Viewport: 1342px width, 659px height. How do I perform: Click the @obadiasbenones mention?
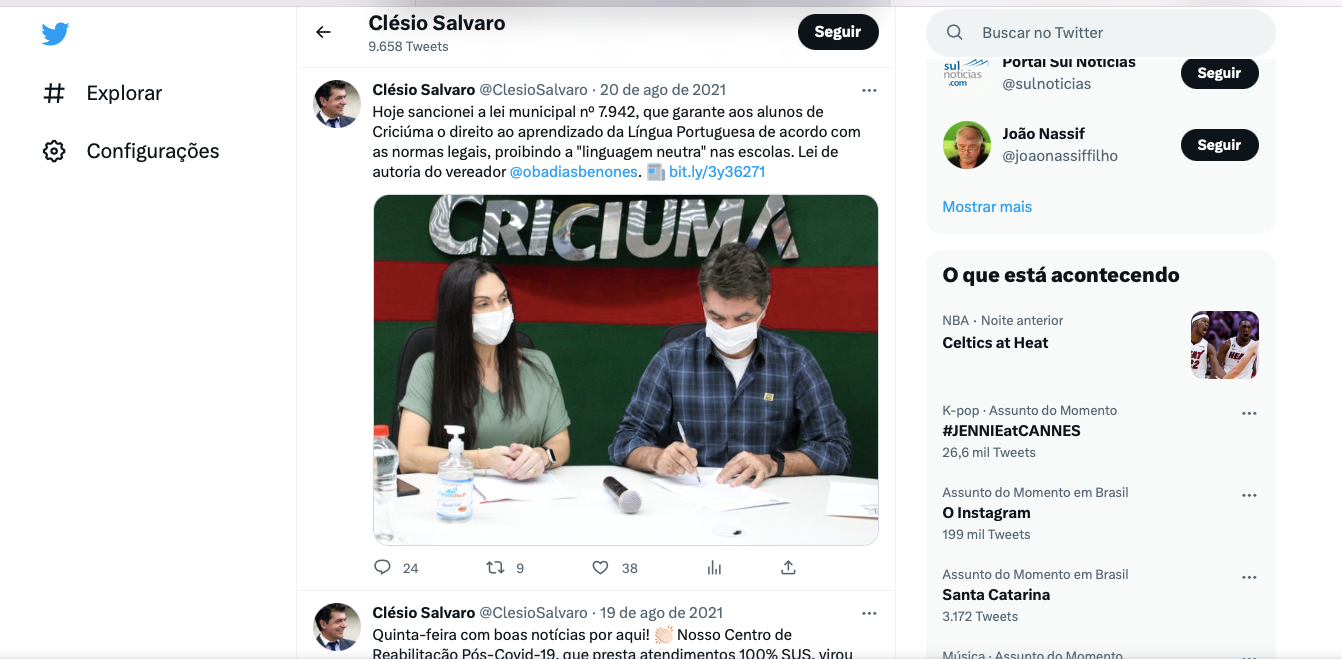[573, 172]
